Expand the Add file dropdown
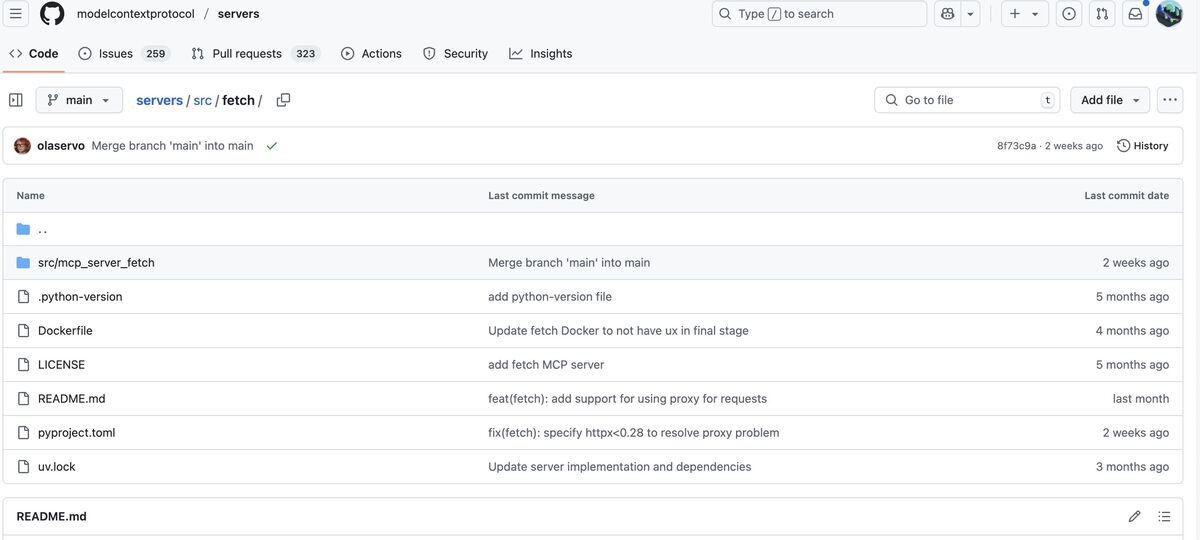This screenshot has height=540, width=1200. (x=1110, y=100)
